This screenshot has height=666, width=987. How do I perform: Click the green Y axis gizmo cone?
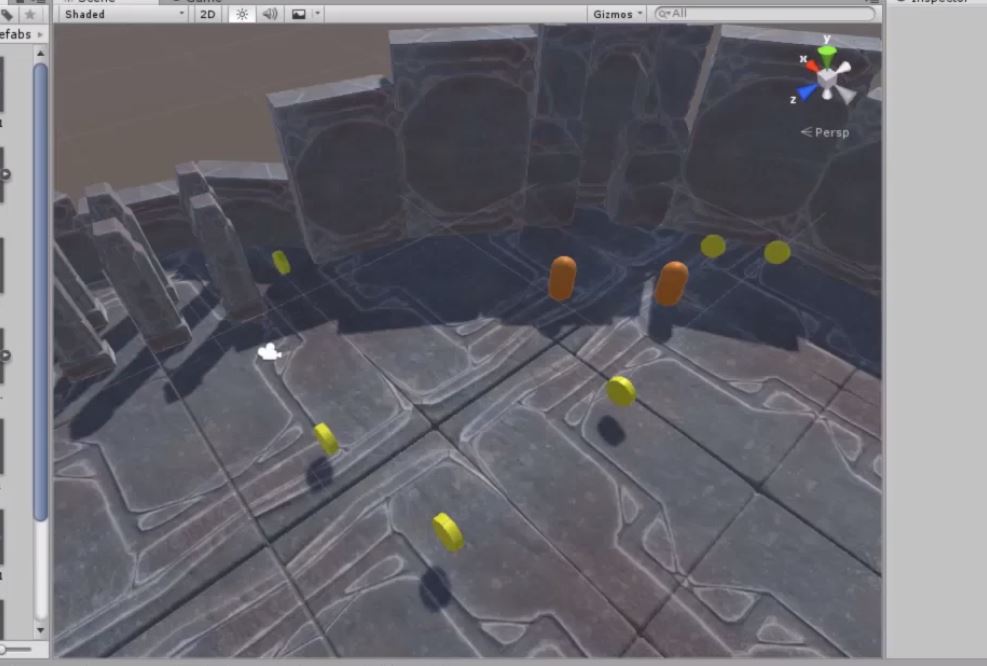coord(827,55)
